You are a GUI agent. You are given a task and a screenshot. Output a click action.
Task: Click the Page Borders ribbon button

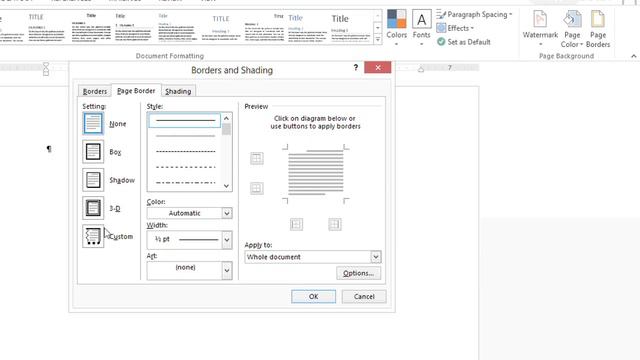tap(598, 28)
